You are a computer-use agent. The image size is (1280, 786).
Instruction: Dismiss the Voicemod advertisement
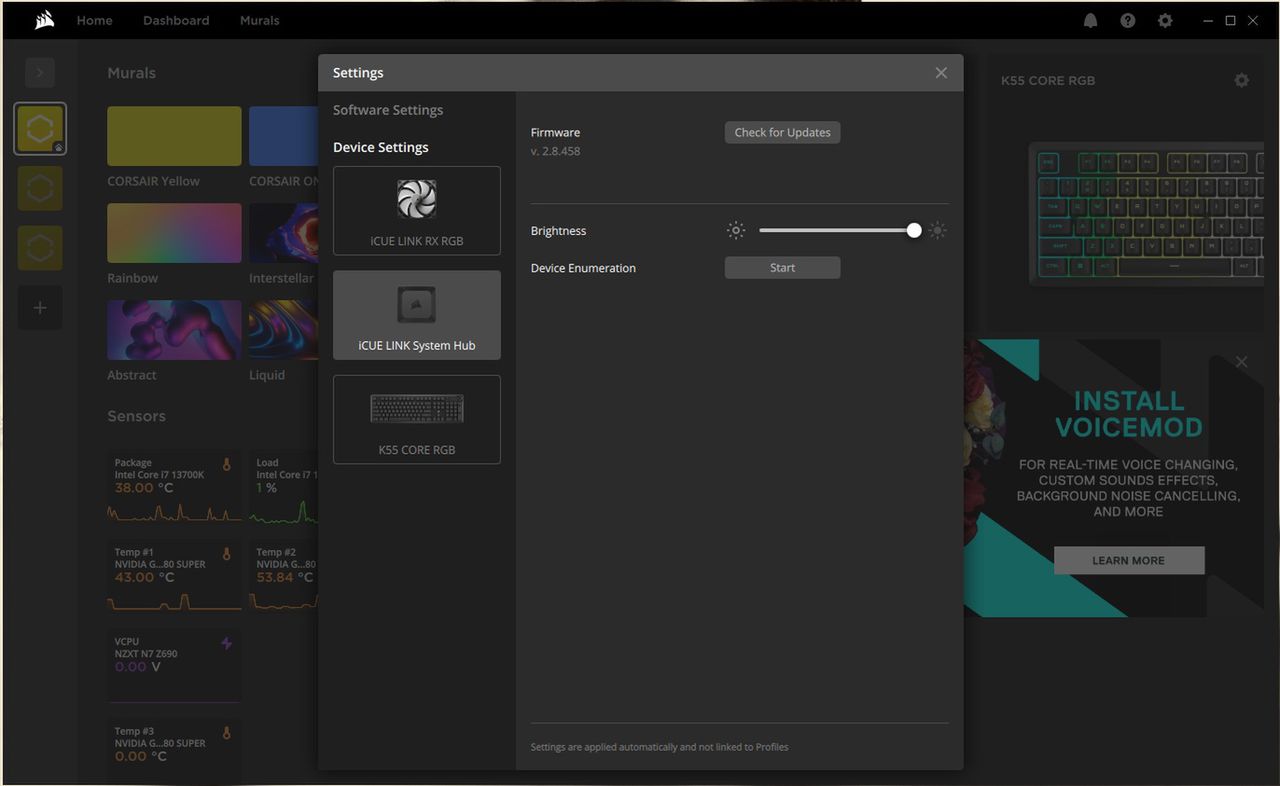(x=1241, y=362)
